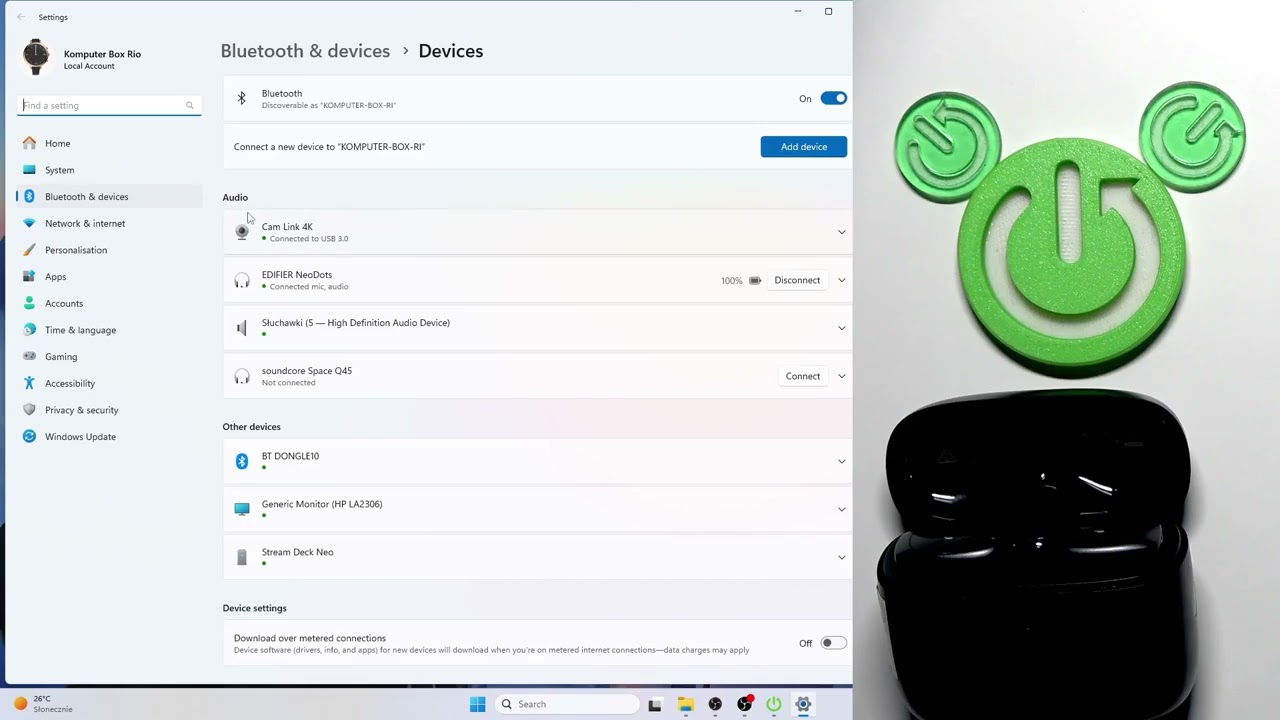The image size is (1280, 720).
Task: Open Privacy & security settings
Action: (x=109, y=410)
